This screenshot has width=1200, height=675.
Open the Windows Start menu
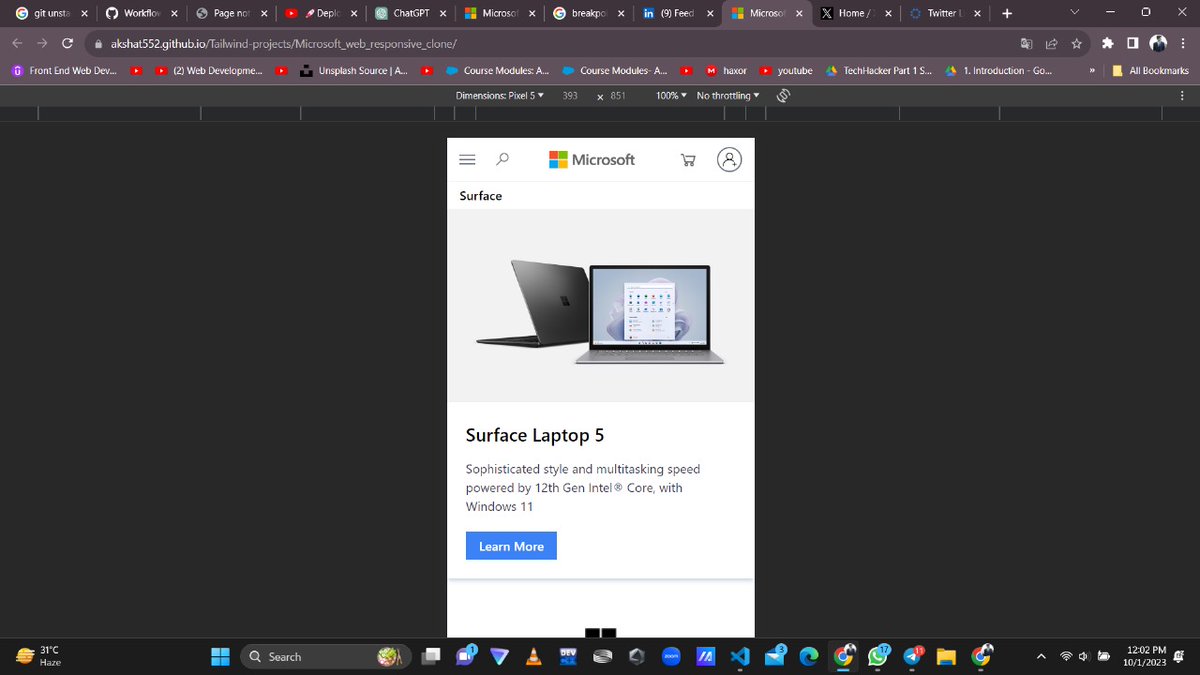(x=220, y=656)
